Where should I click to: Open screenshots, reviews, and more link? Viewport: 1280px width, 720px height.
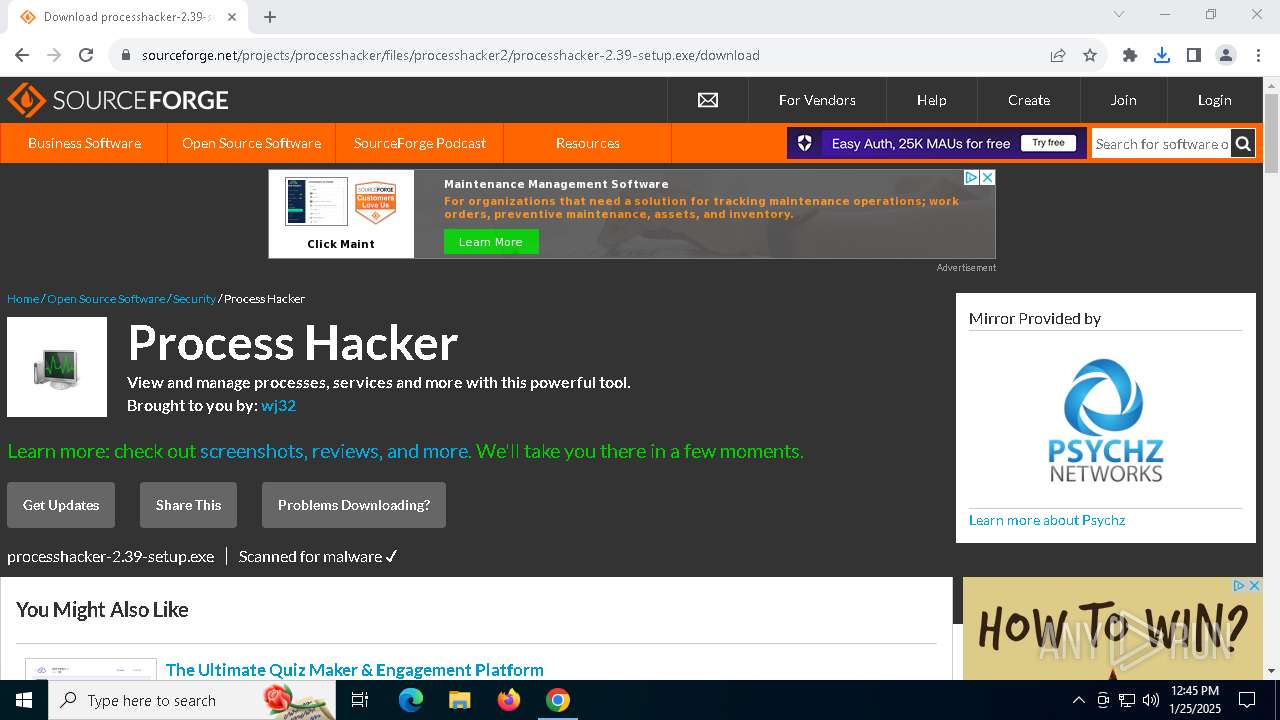pyautogui.click(x=335, y=451)
